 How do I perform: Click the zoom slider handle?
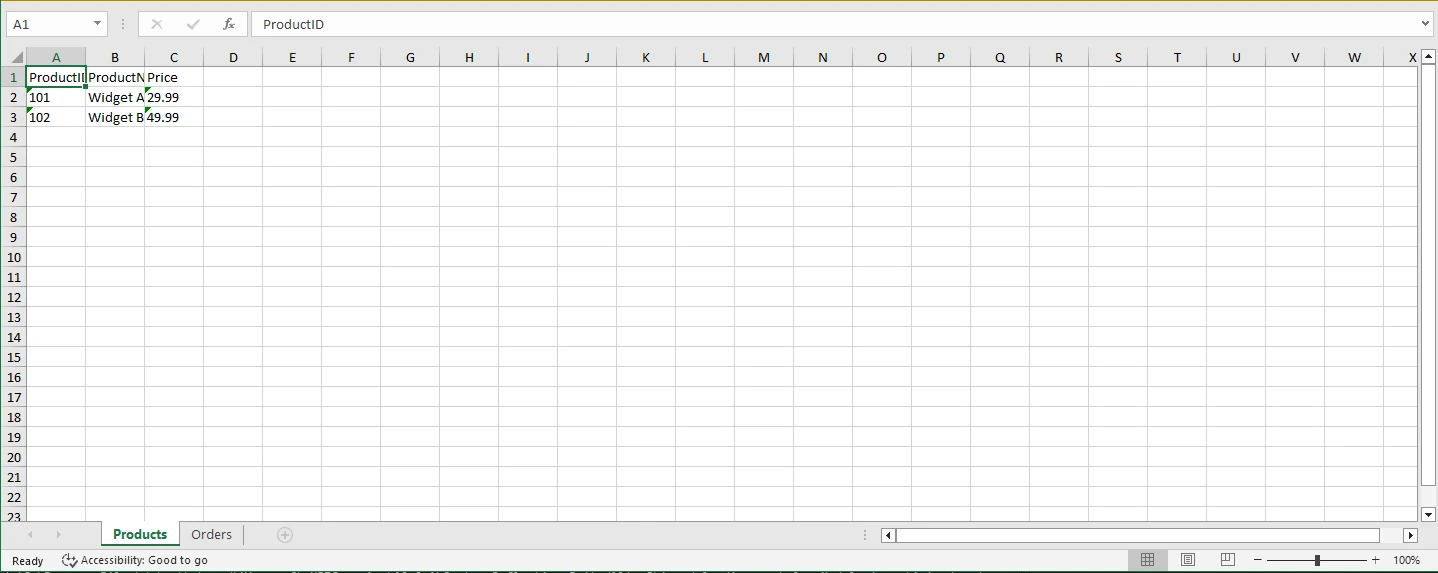tap(1317, 560)
